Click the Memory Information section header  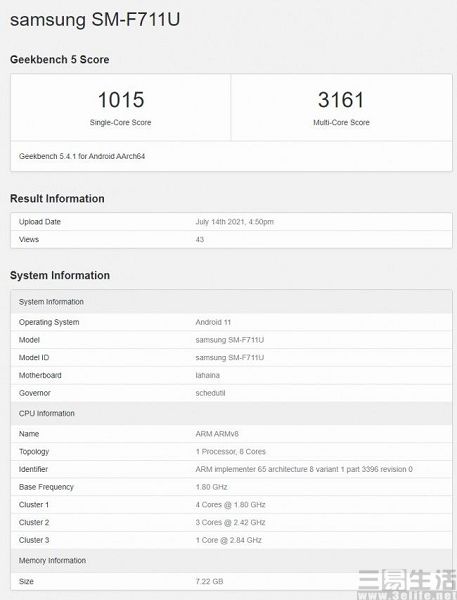231,561
